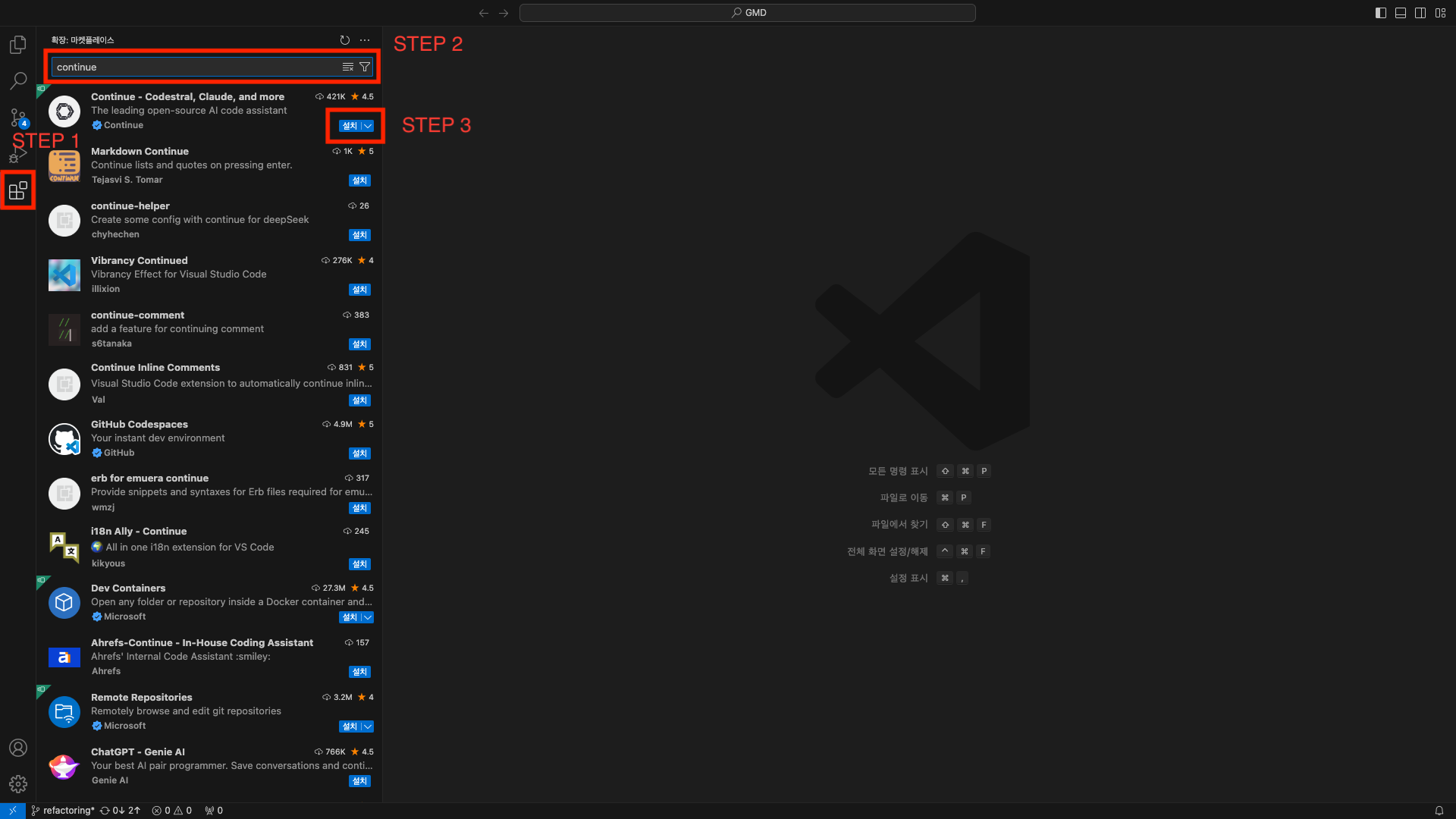Open the Explorer view in activity bar
The height and width of the screenshot is (819, 1456).
18,45
